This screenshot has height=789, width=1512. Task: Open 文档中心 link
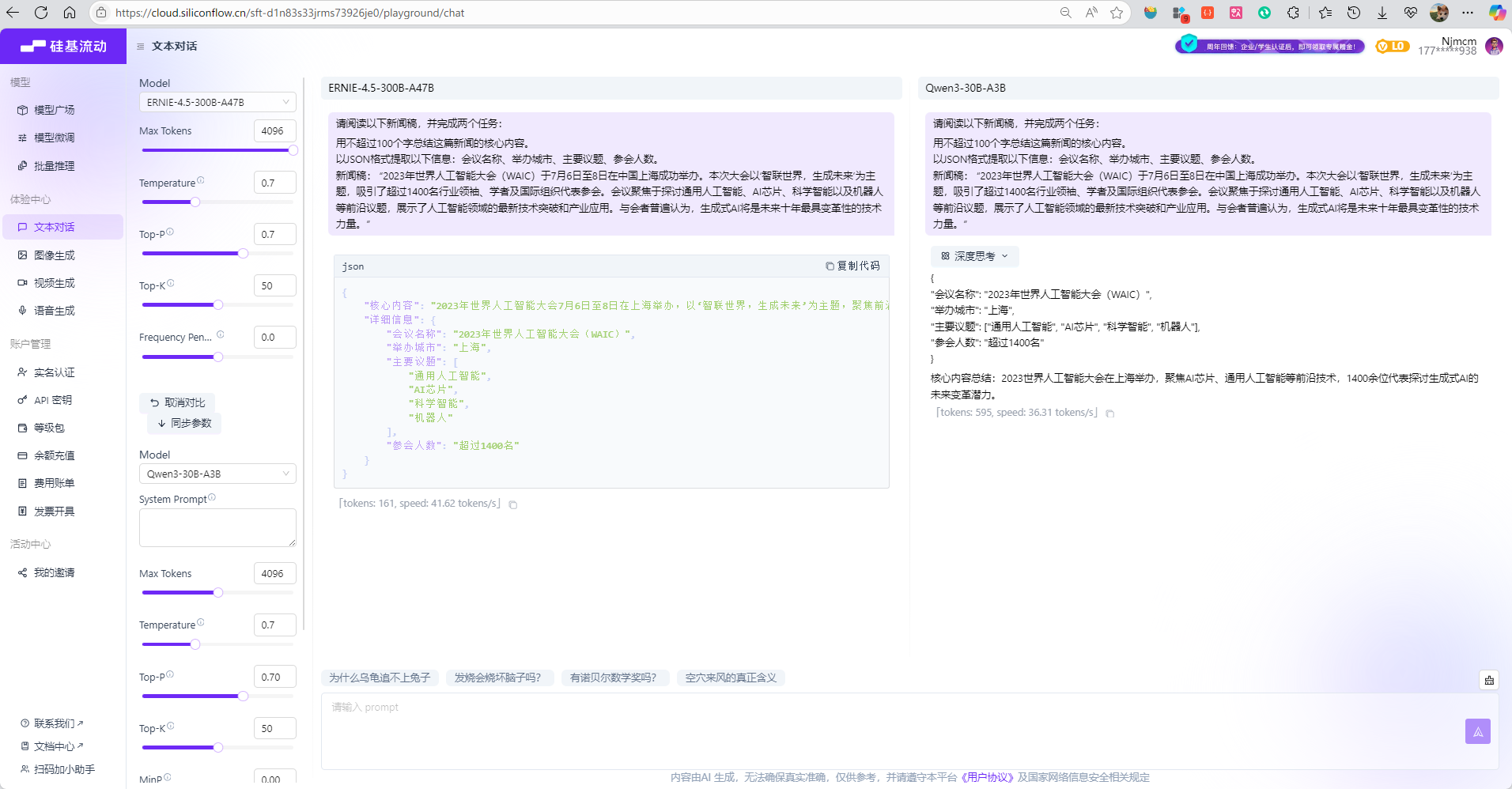pos(52,746)
